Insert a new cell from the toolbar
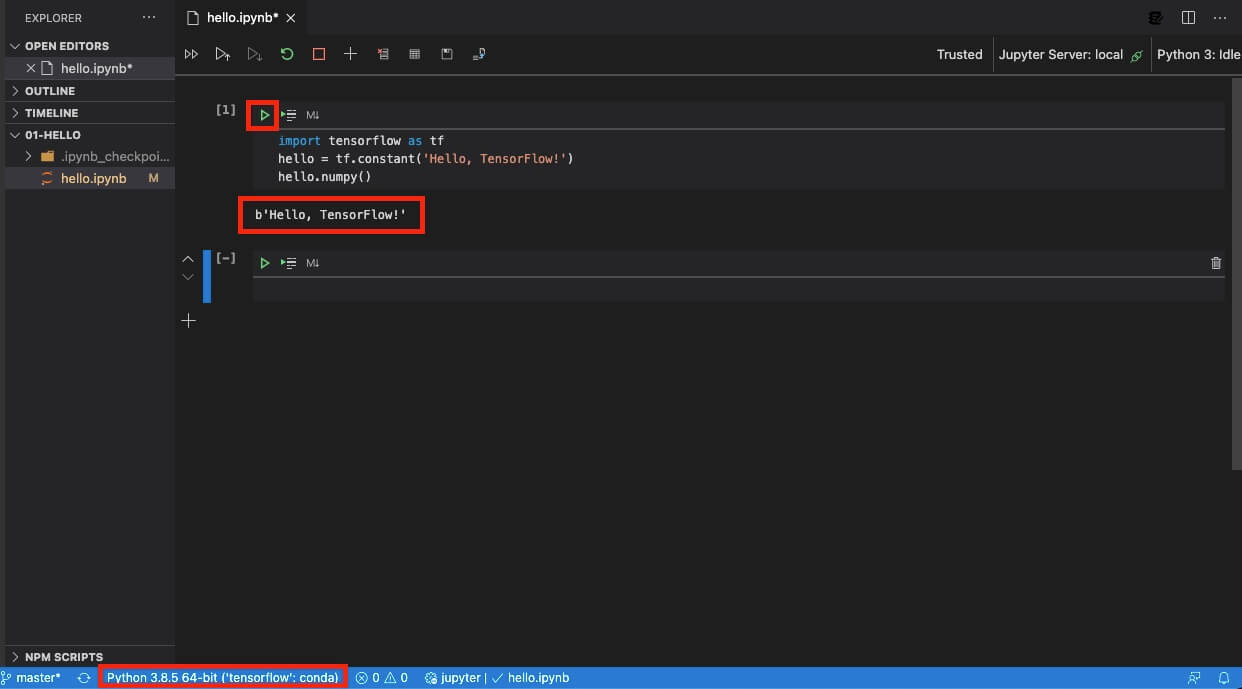 pos(351,54)
